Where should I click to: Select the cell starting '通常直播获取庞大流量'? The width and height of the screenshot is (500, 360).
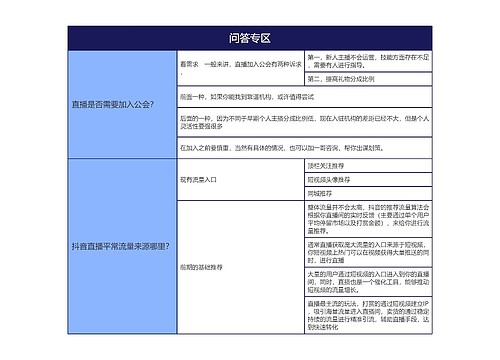[x=368, y=252]
